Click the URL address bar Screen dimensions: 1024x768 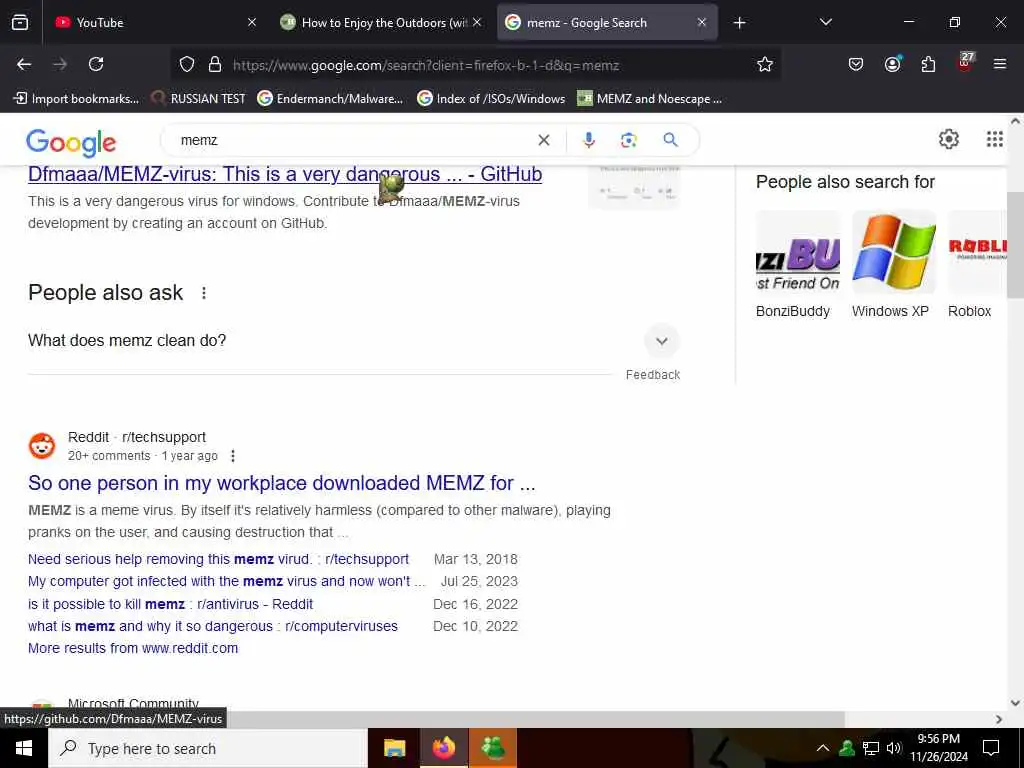[477, 65]
